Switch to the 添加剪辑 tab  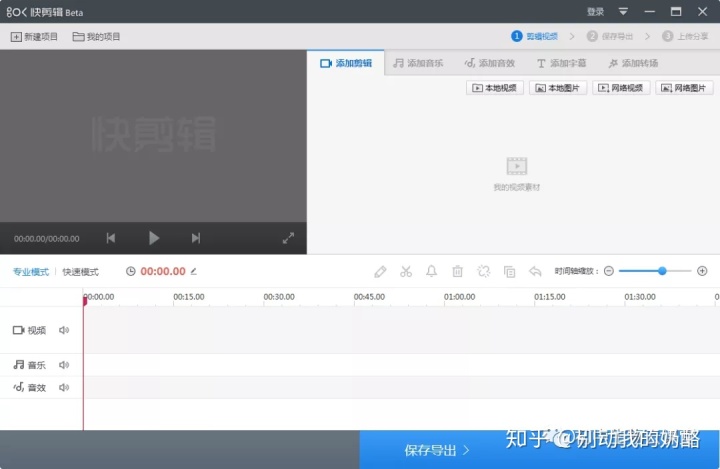click(346, 63)
